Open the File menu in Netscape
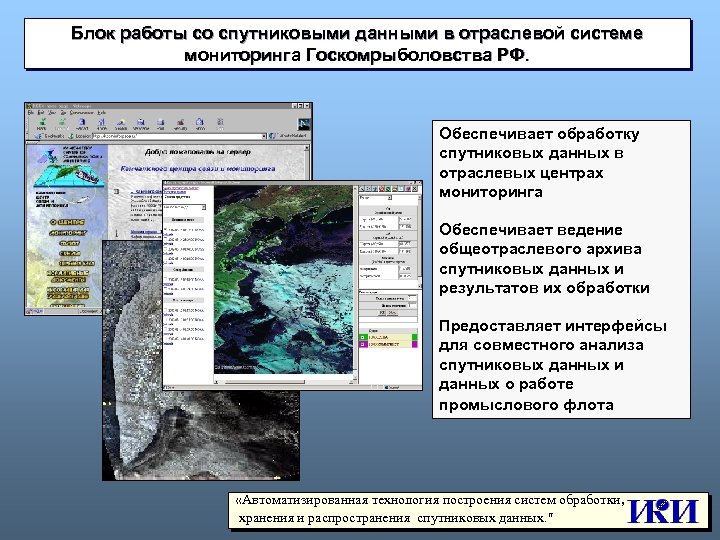Viewport: 720px width, 540px height. pyautogui.click(x=31, y=112)
